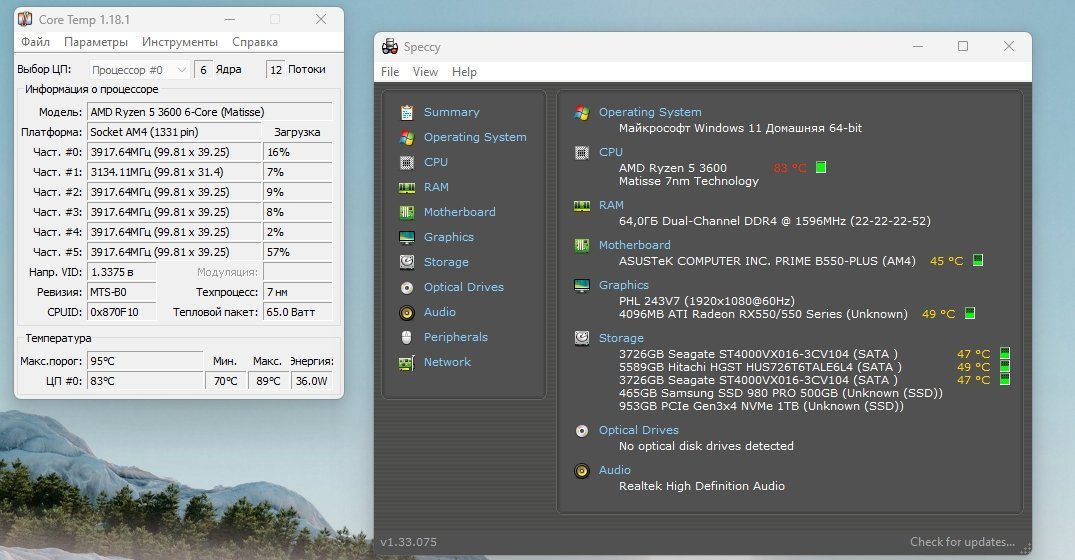Open the Graphics heading link in summary
Image resolution: width=1075 pixels, height=560 pixels.
coord(624,284)
